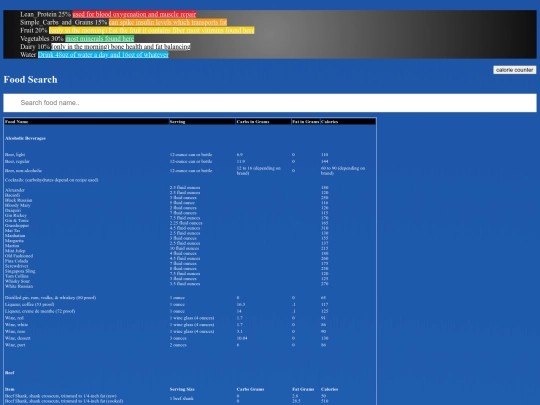Image resolution: width=540 pixels, height=405 pixels.
Task: Select the Lean_Protein 25% label
Action: [45, 14]
